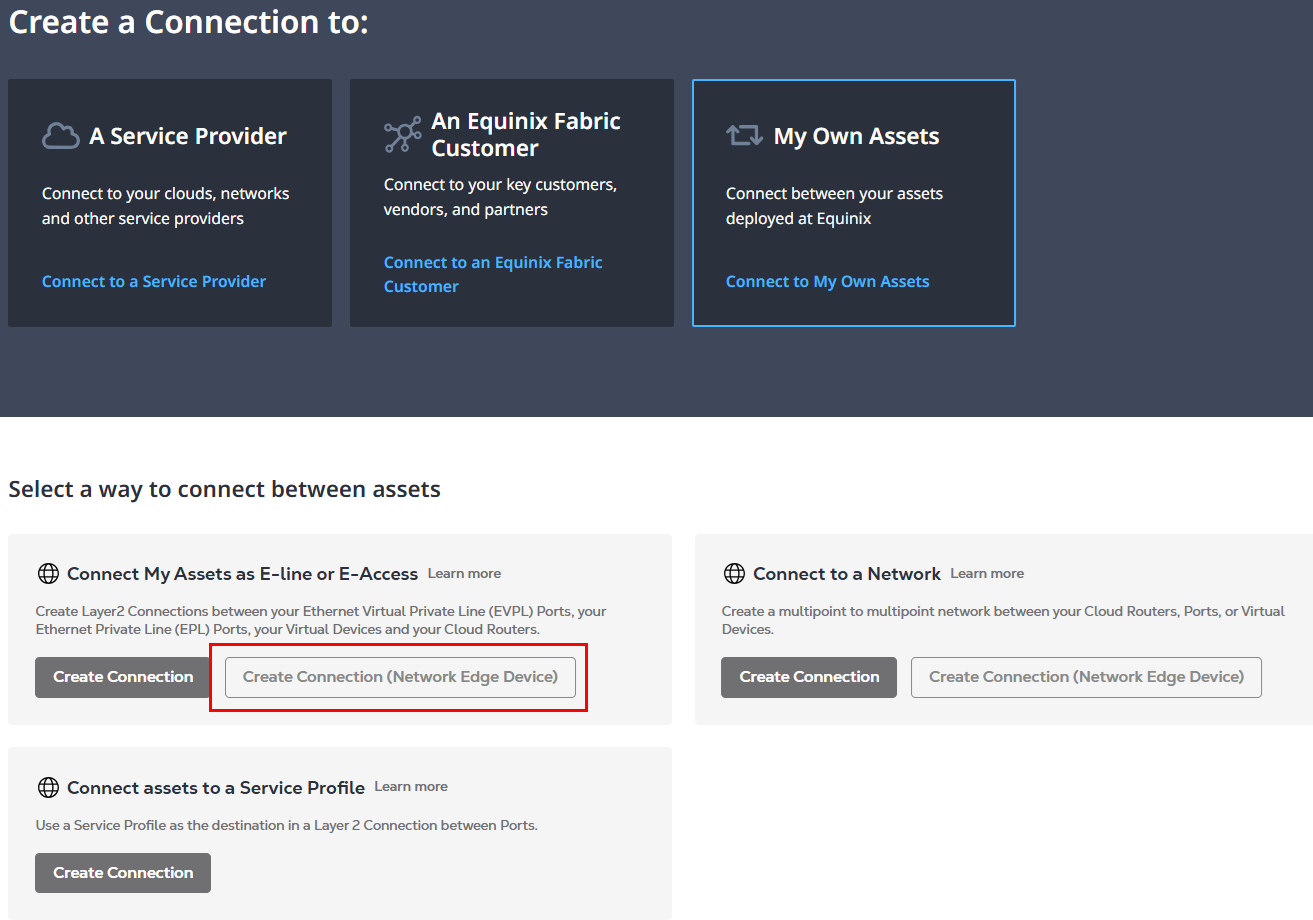The image size is (1313, 920).
Task: Click the globe icon beside Connect to a Network
Action: coord(734,574)
